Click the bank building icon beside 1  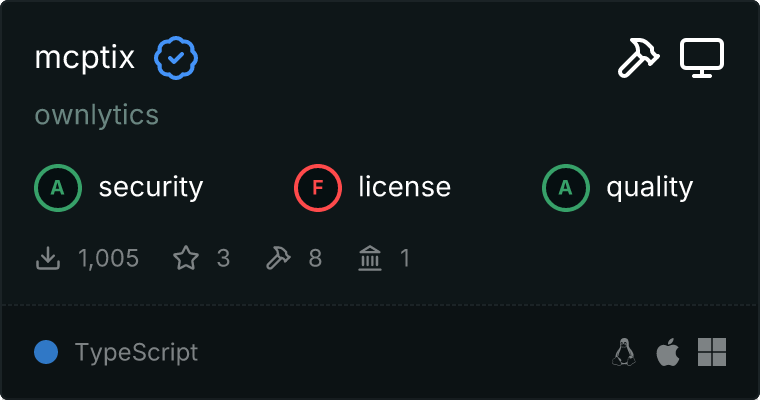click(370, 259)
